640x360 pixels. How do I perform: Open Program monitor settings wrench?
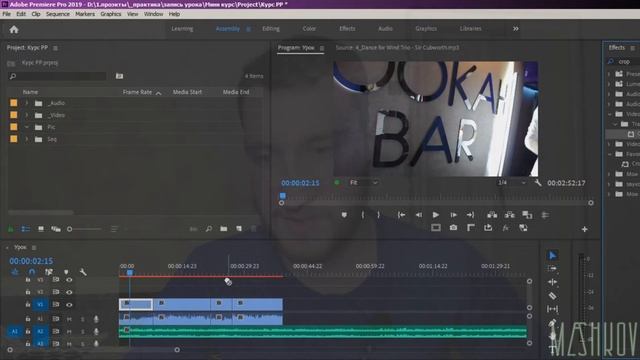click(538, 183)
